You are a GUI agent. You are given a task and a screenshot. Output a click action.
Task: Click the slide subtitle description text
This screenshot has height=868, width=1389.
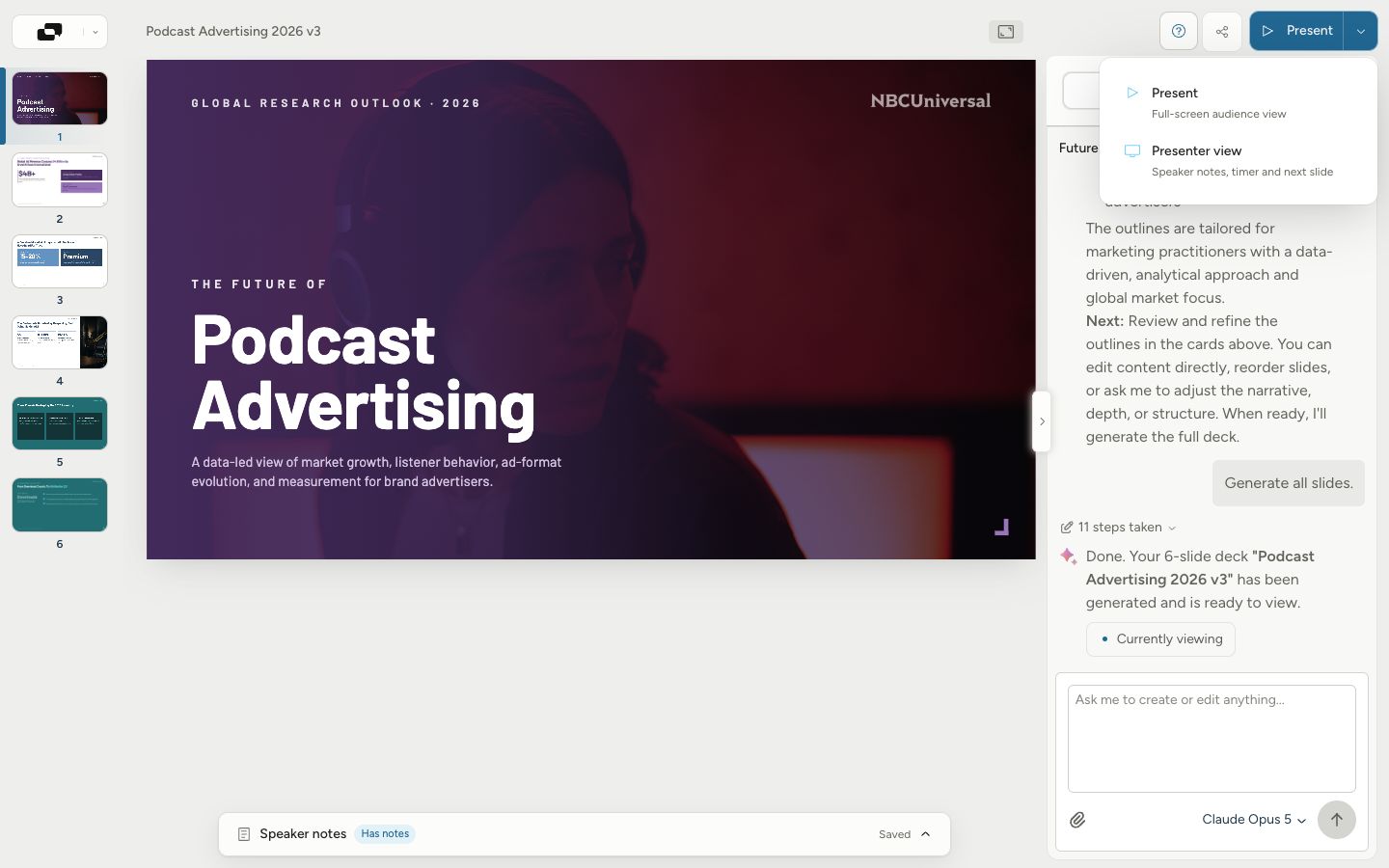(376, 472)
